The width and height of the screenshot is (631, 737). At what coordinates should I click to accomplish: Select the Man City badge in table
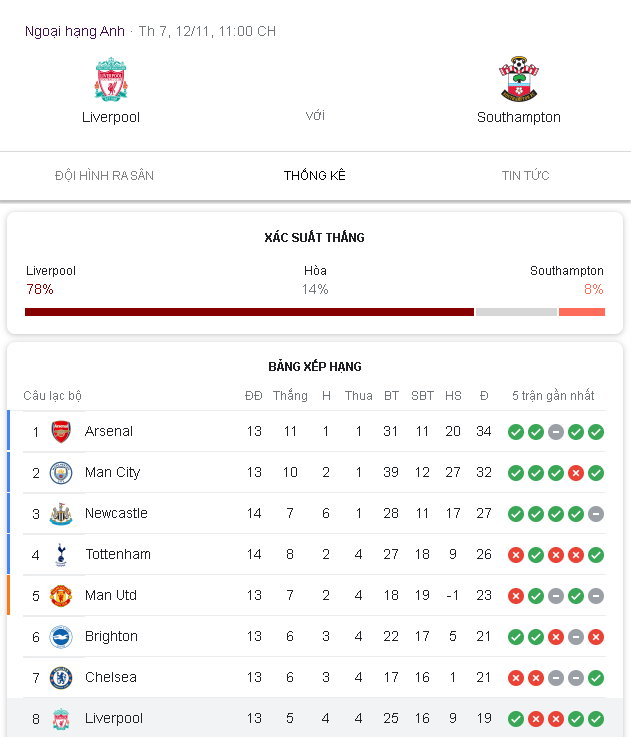[x=61, y=473]
